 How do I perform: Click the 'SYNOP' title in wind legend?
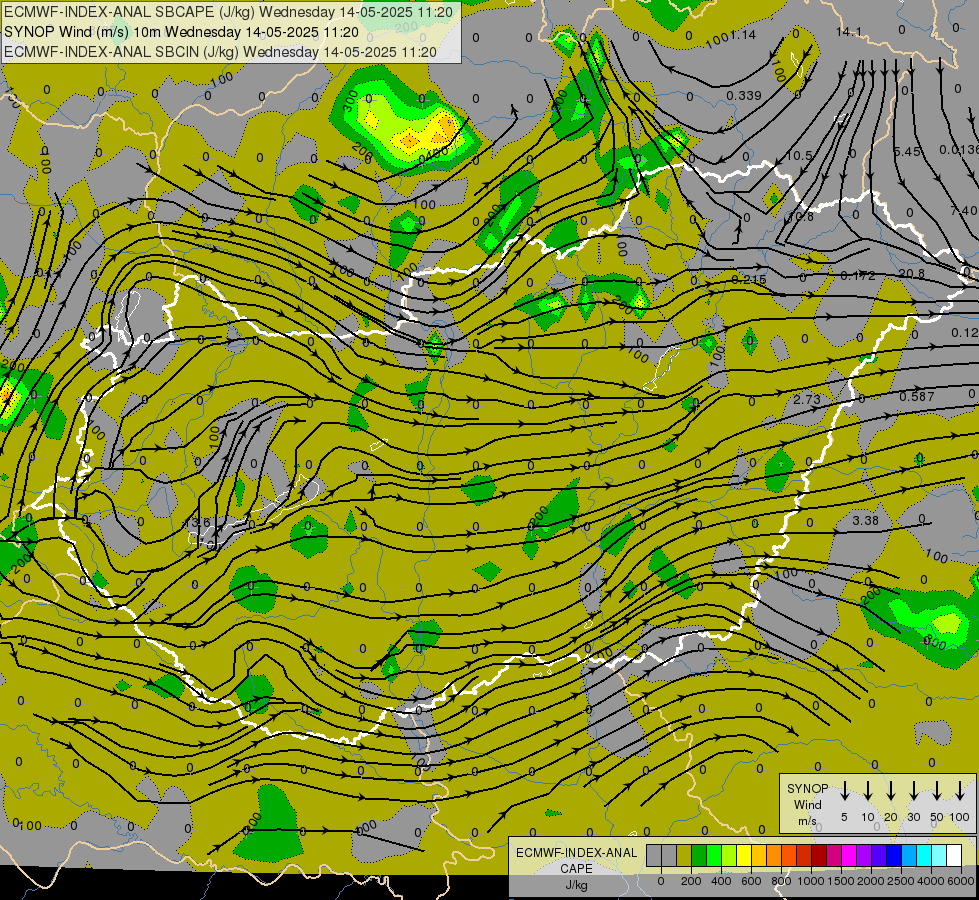click(x=807, y=789)
